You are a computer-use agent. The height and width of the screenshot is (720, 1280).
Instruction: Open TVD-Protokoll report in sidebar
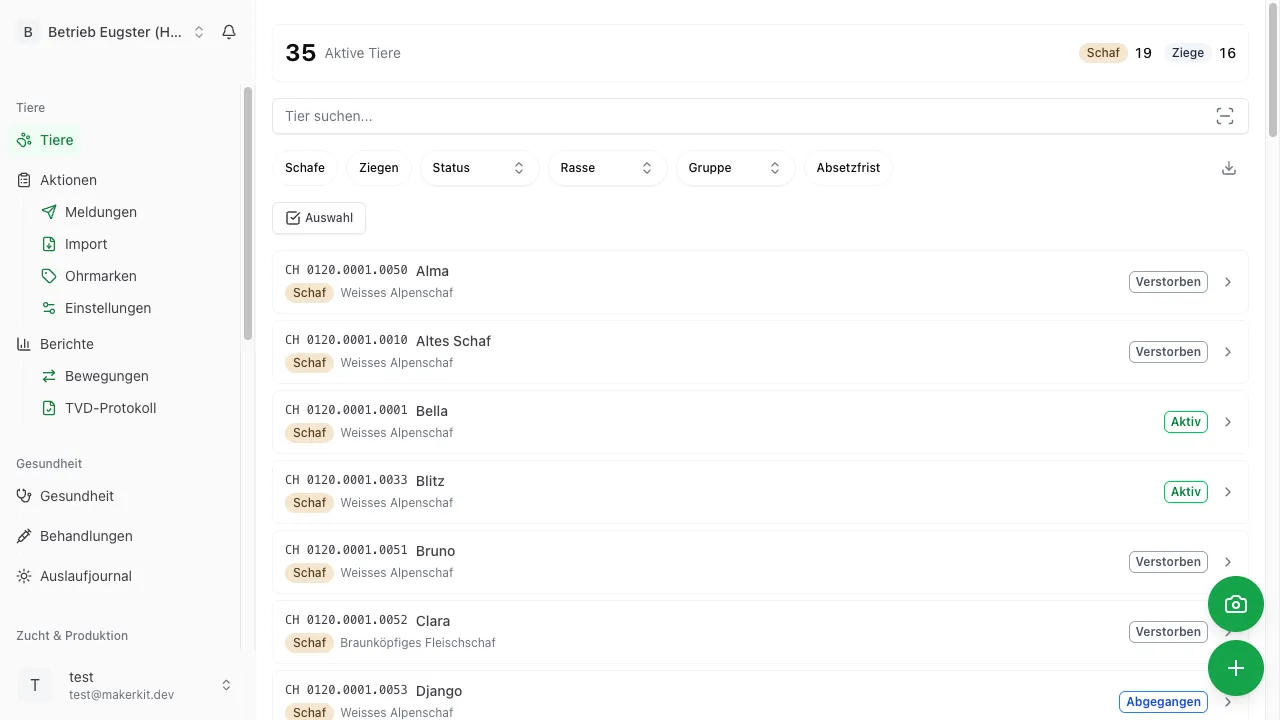click(110, 408)
